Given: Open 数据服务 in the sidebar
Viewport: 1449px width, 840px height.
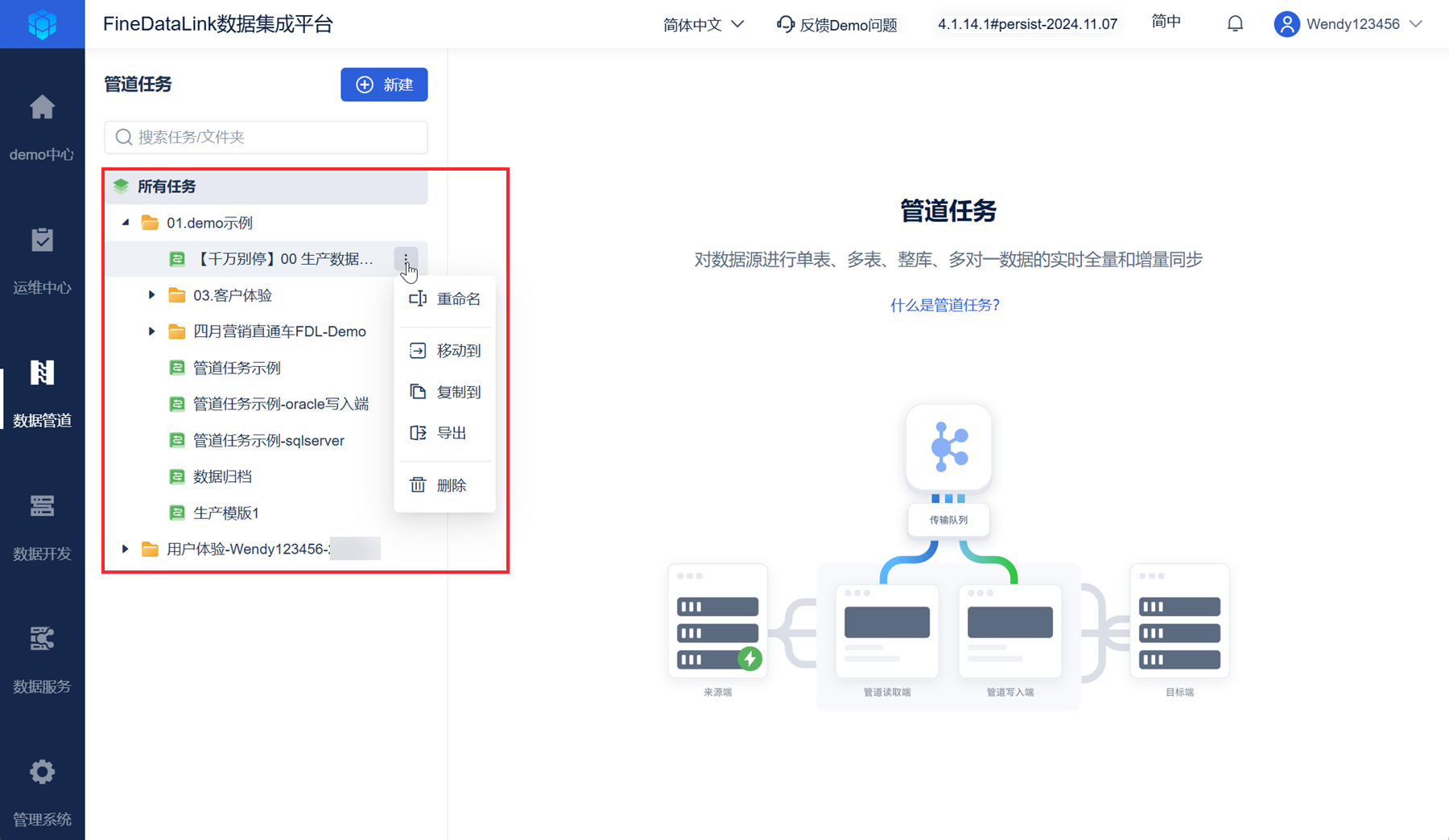Looking at the screenshot, I should 42,658.
